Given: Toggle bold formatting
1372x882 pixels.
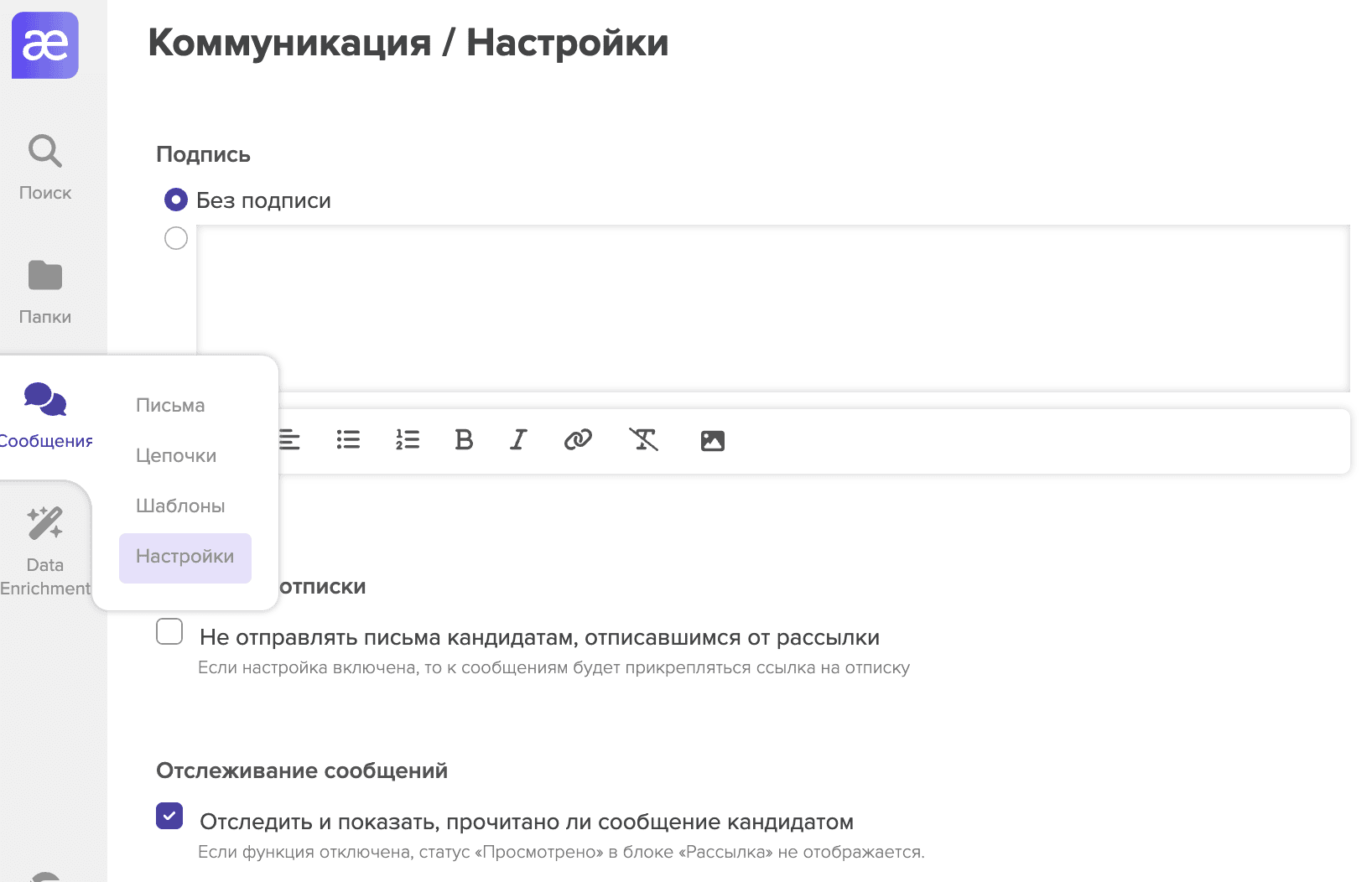Looking at the screenshot, I should coord(464,440).
